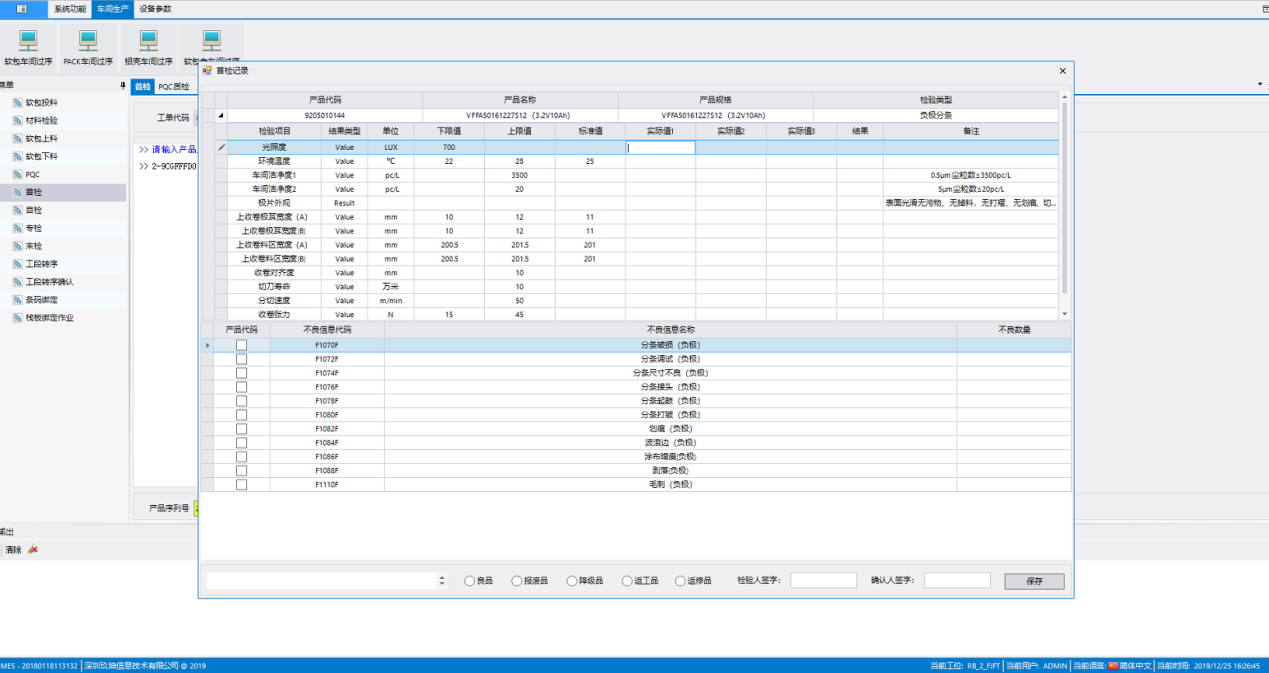Check the F1084F defect checkbox
Screen dimensions: 1269x673
[241, 443]
